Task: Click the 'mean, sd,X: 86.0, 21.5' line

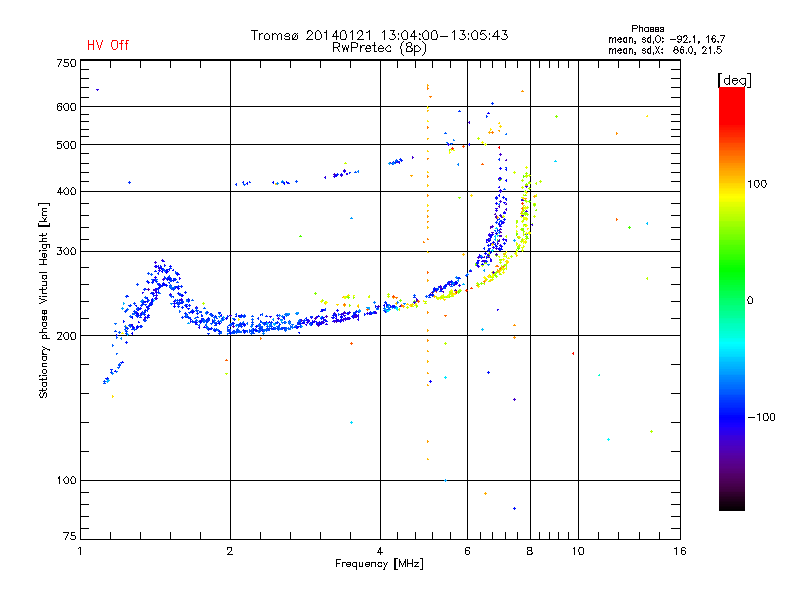Action: point(665,50)
